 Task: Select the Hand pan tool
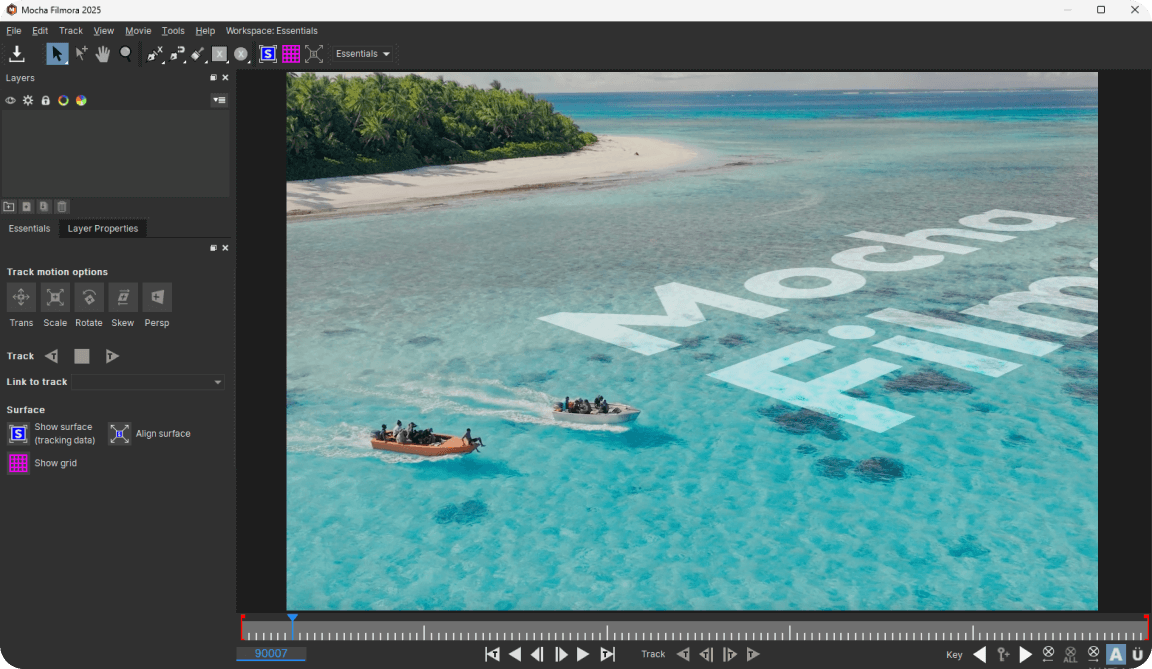103,54
